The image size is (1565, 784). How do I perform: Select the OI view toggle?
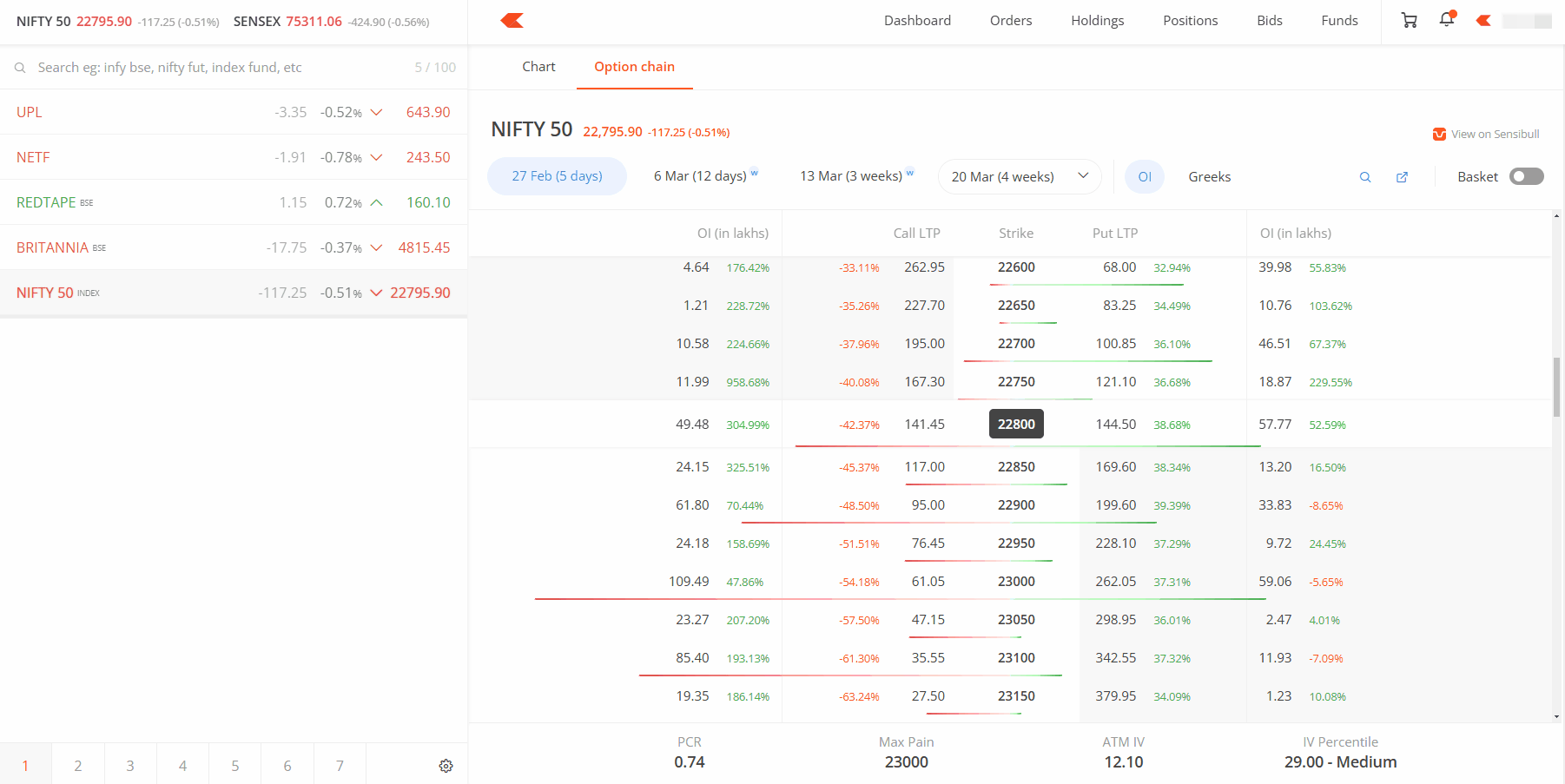[1145, 176]
